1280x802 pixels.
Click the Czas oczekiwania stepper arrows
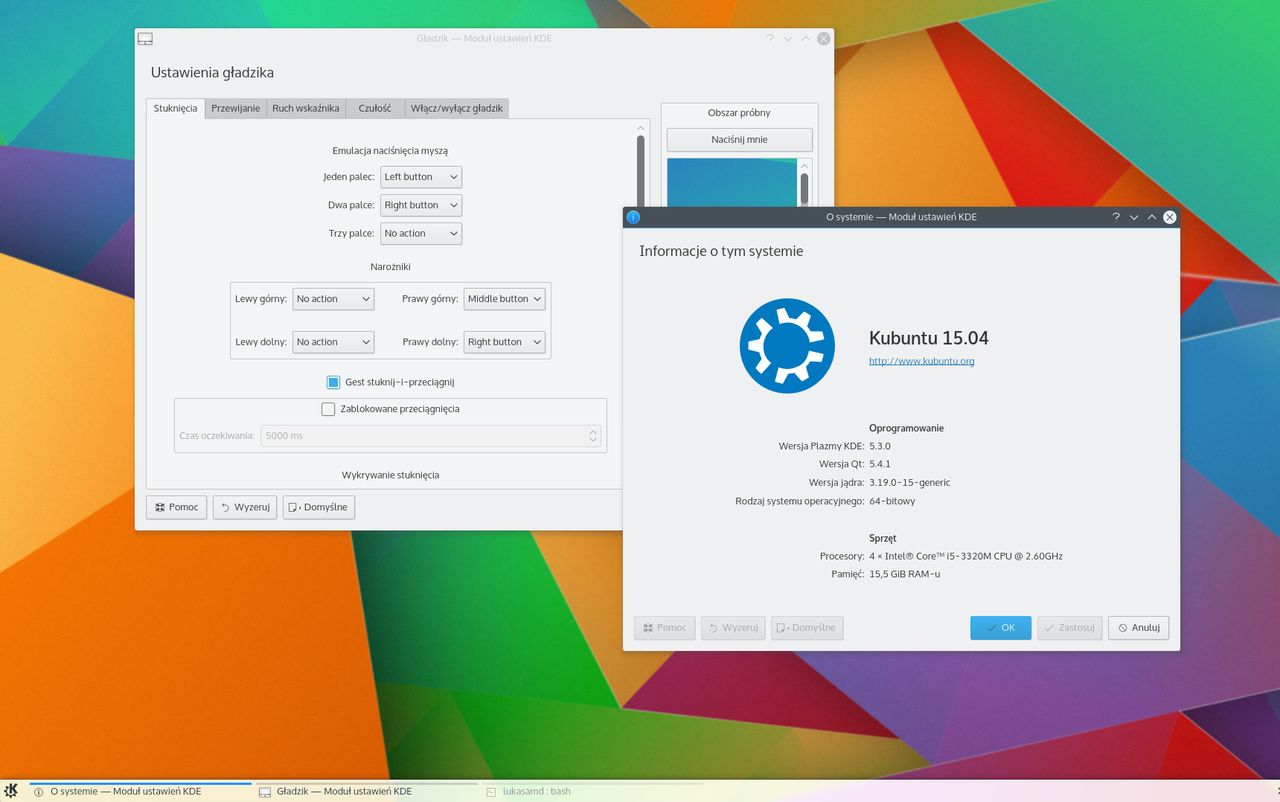[592, 435]
